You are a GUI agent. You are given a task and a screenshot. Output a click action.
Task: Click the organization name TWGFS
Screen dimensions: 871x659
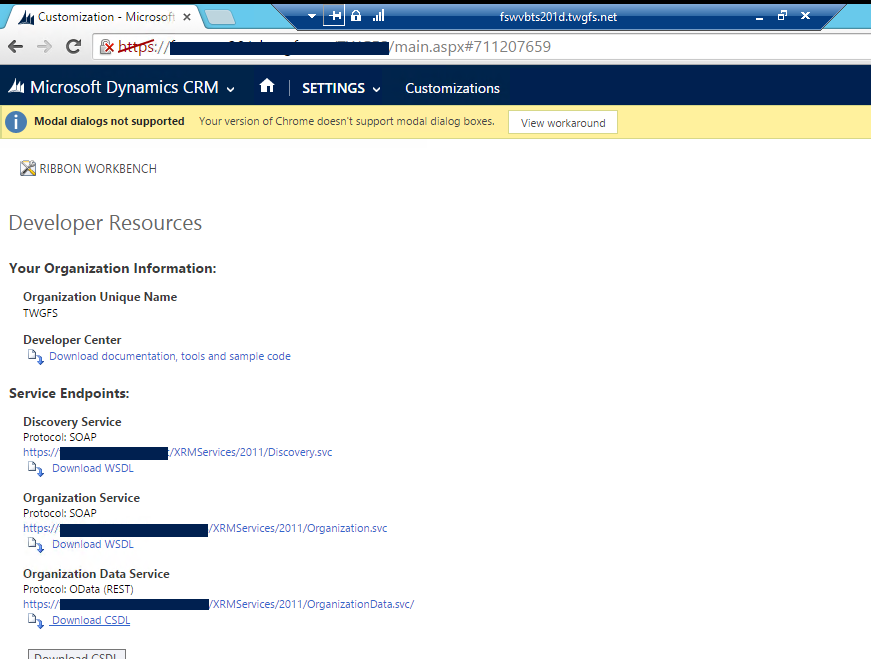point(41,313)
